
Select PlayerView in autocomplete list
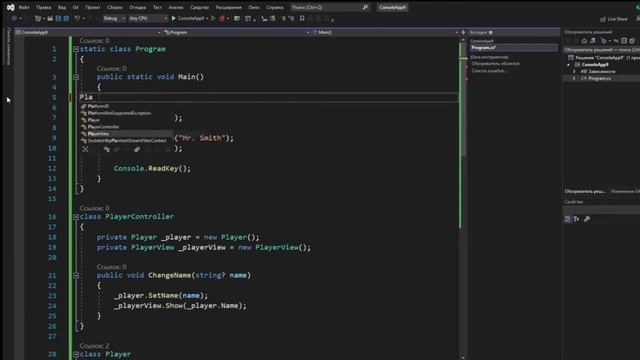coord(127,134)
